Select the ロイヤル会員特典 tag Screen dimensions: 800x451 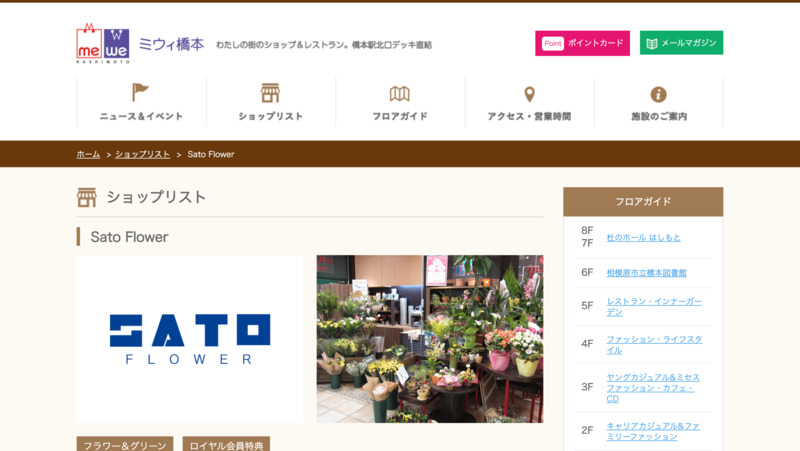[x=226, y=445]
